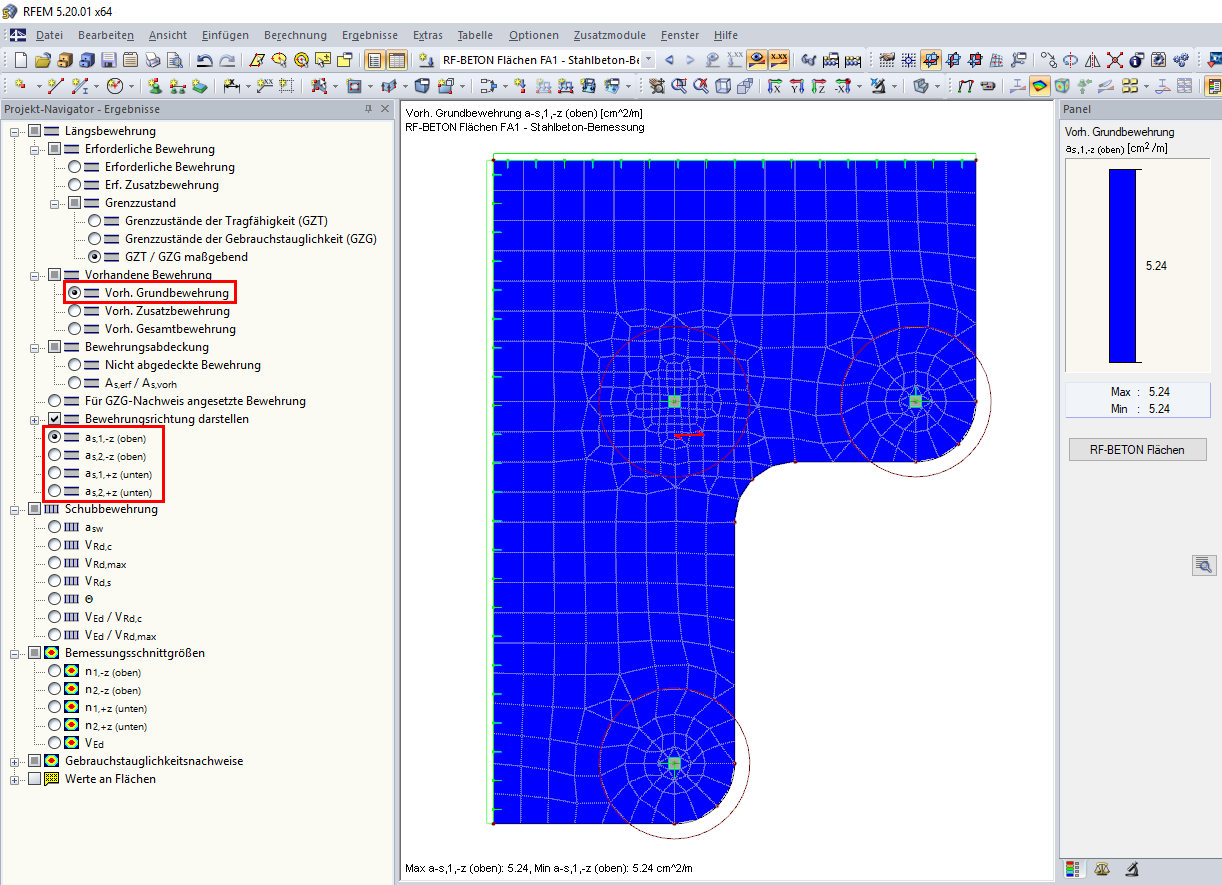Open the color scale tab icon in the panel

[x=1075, y=869]
